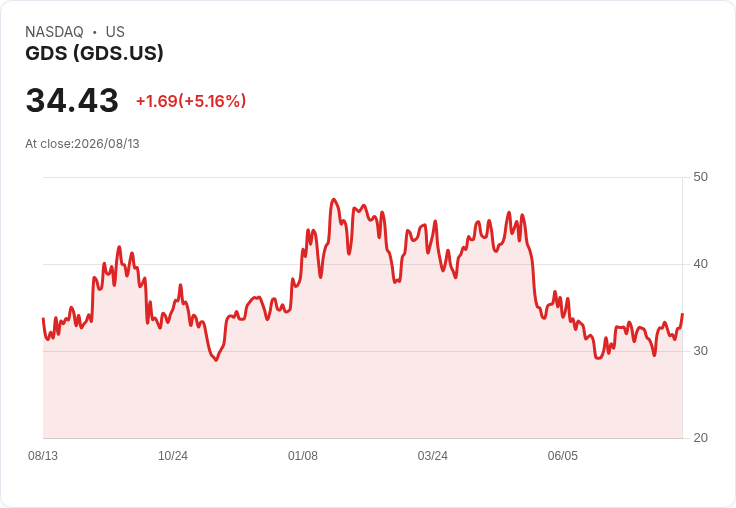The height and width of the screenshot is (508, 736).
Task: Click the 40 price axis label
Action: point(700,264)
